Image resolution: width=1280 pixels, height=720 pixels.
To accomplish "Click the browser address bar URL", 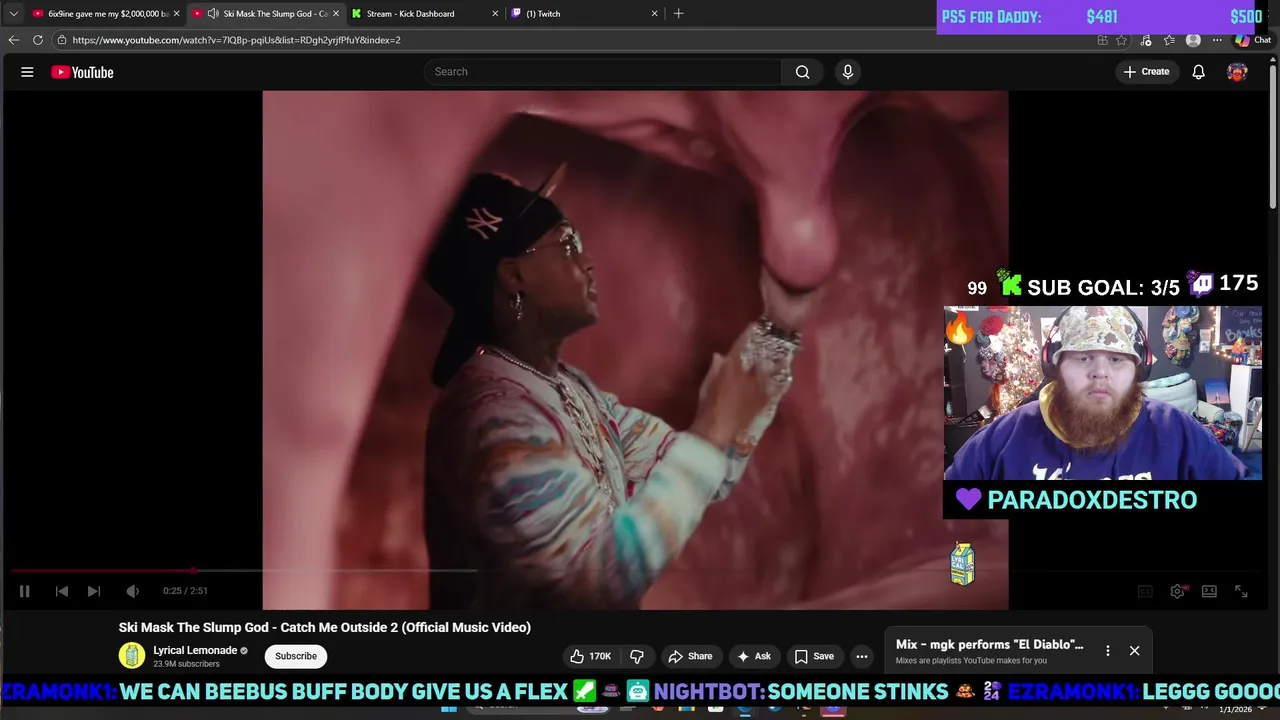I will click(x=236, y=40).
